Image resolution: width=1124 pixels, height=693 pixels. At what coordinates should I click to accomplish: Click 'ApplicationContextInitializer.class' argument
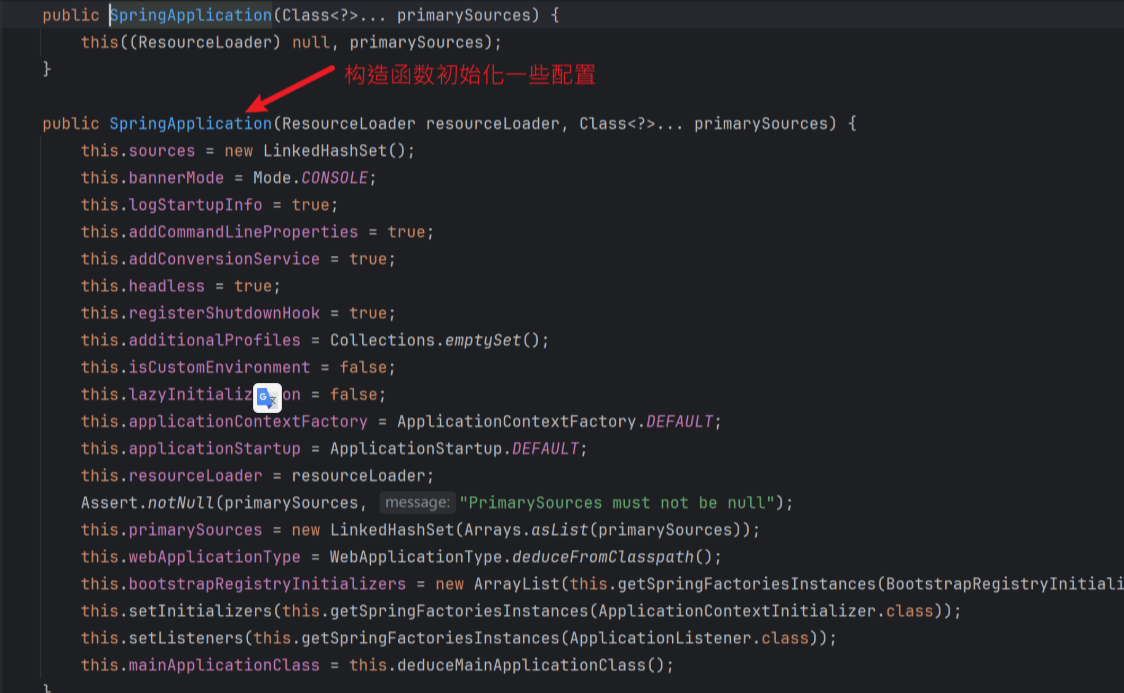click(766, 611)
